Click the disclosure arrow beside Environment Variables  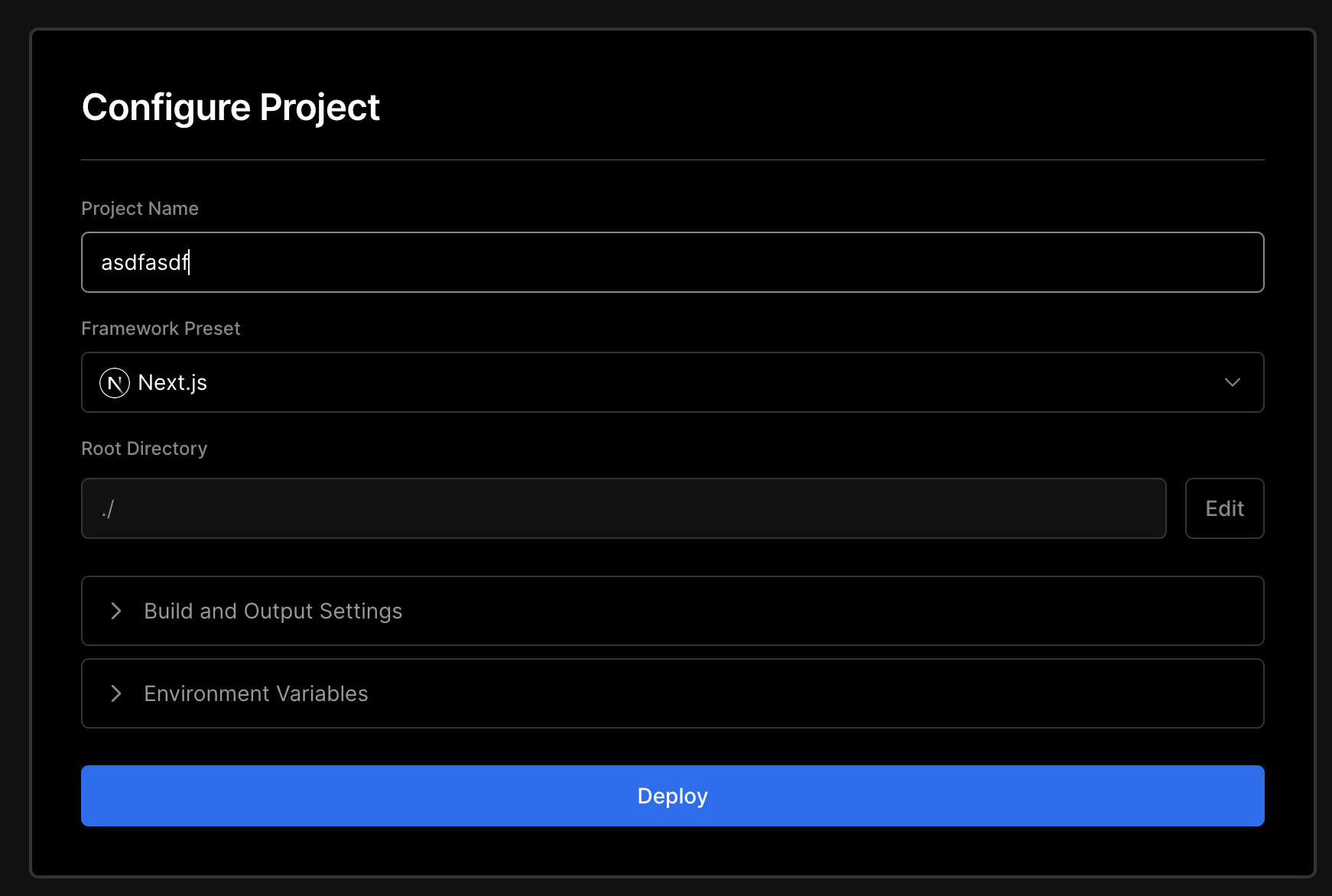pos(116,693)
